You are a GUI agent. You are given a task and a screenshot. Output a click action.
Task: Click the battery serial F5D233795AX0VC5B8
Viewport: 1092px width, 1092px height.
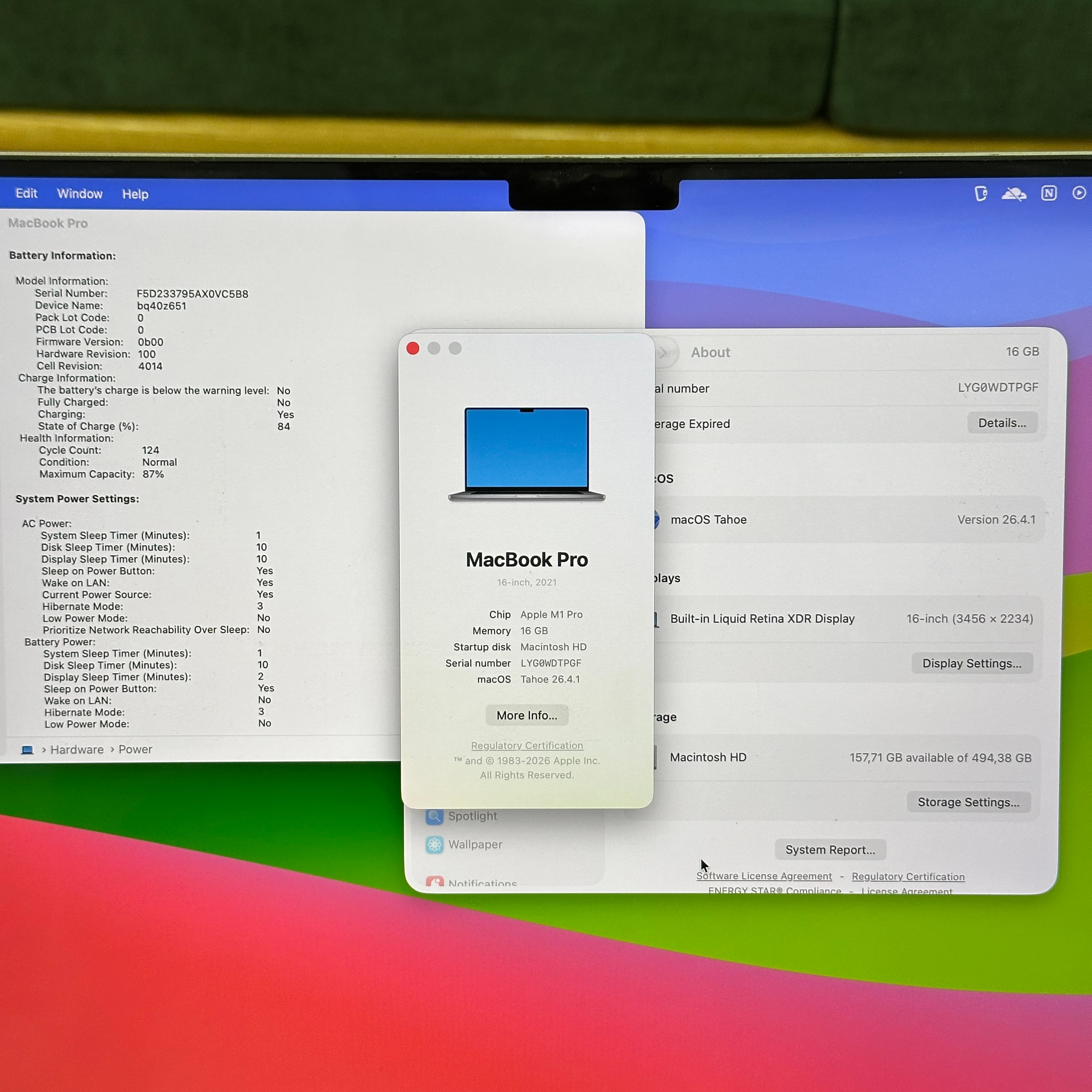click(x=192, y=294)
